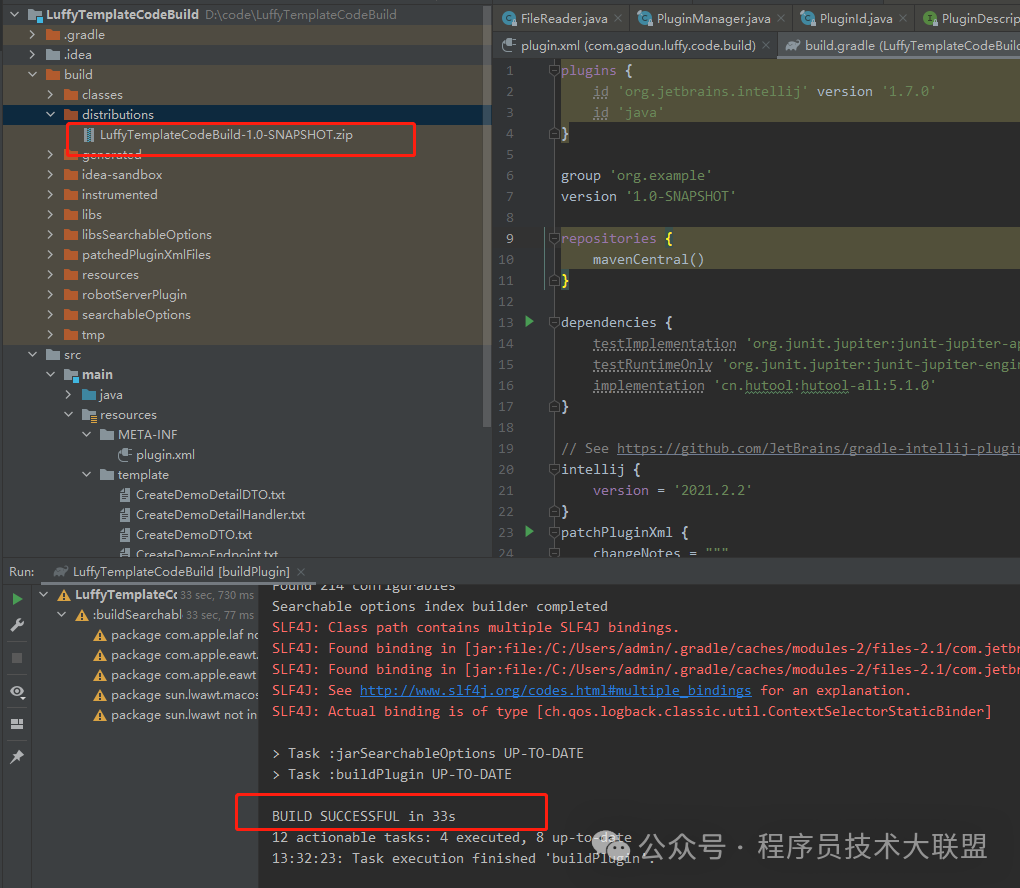Expand the buildPlugin task output
This screenshot has width=1020, height=888.
coord(276,775)
